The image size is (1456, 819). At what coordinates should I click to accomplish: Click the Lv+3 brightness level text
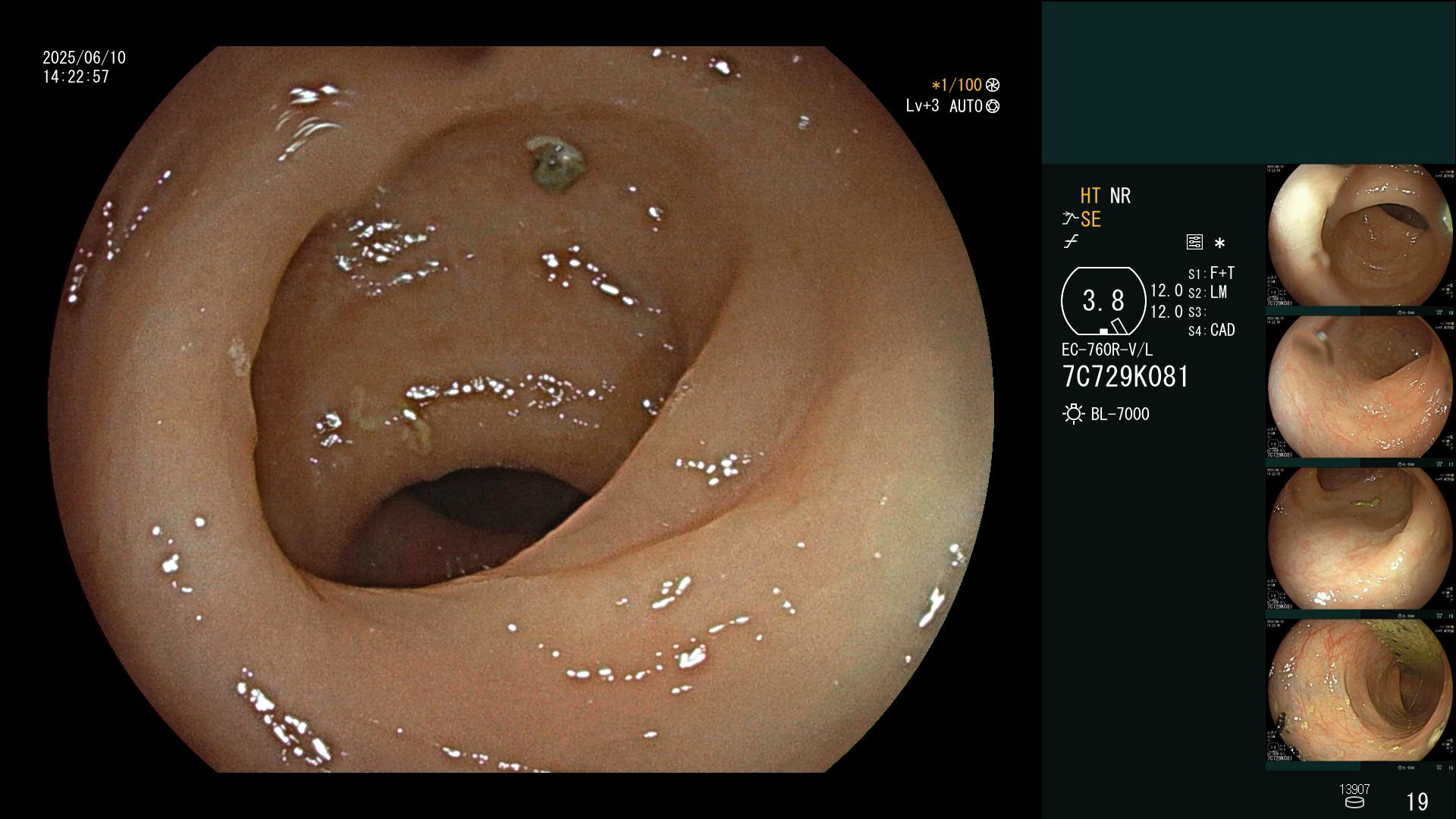[922, 106]
